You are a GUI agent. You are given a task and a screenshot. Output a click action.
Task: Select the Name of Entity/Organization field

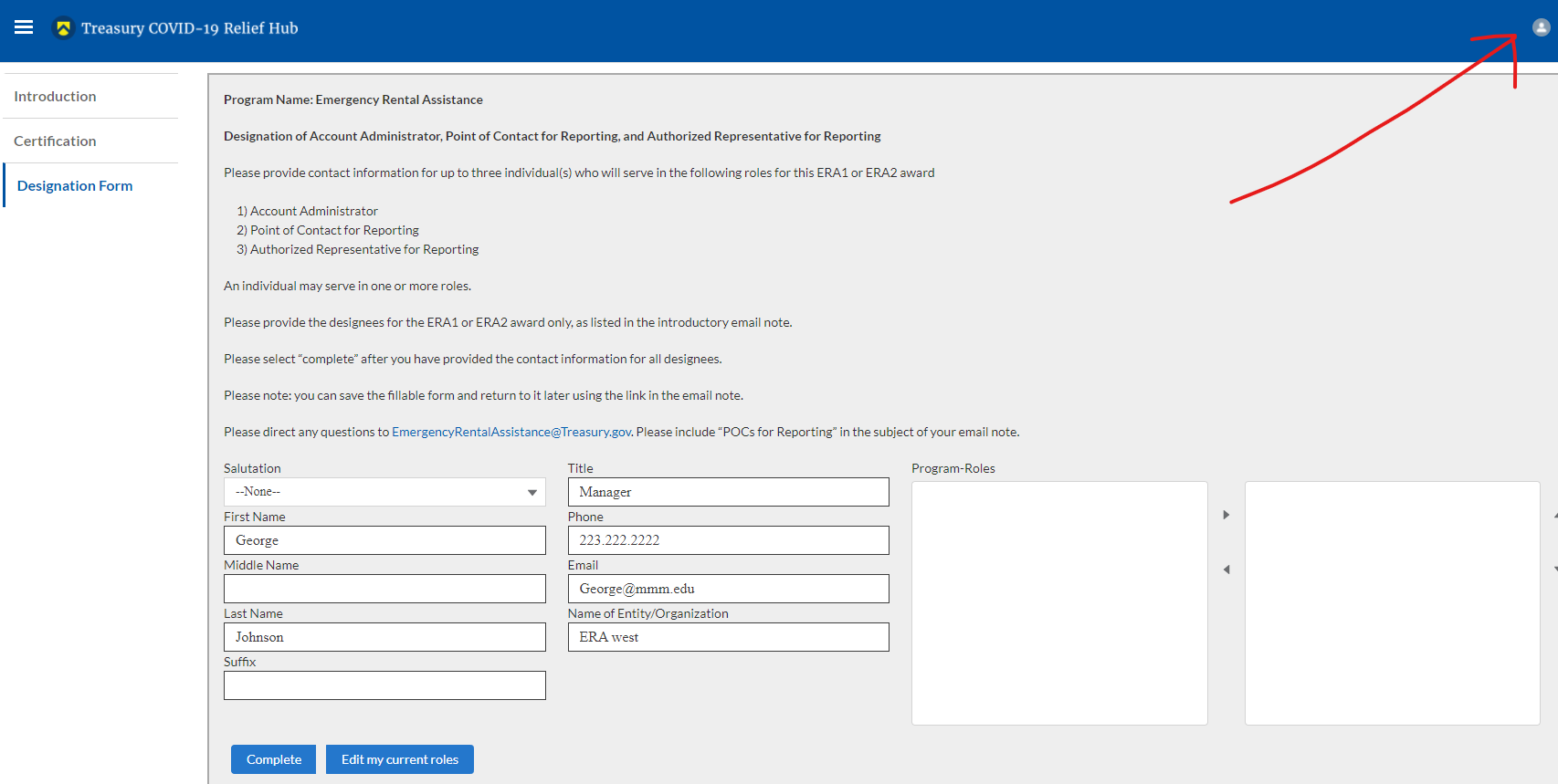(x=728, y=637)
